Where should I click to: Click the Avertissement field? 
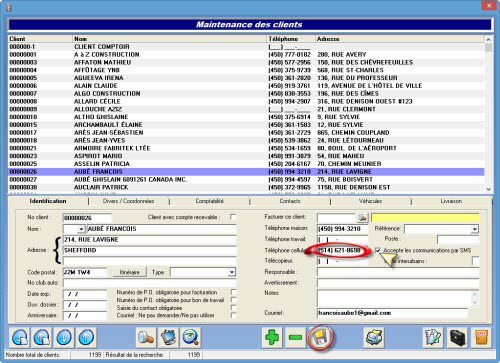coord(398,283)
